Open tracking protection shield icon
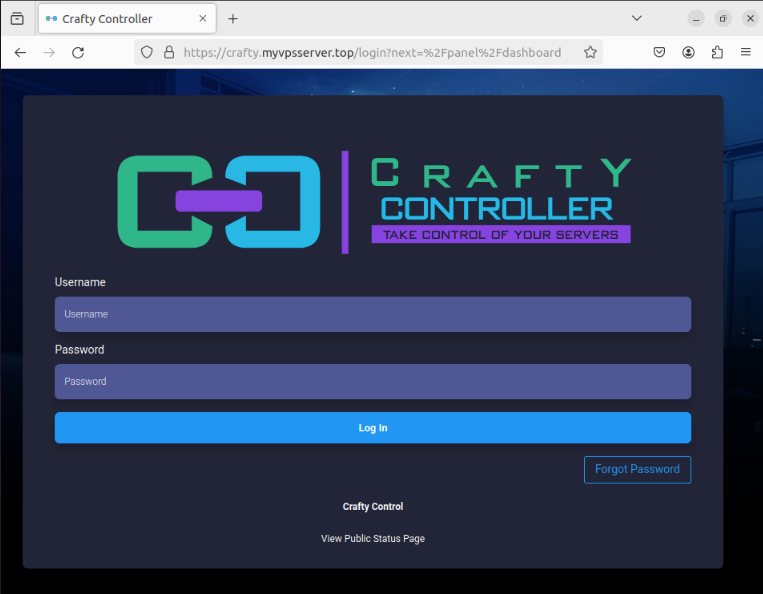 pyautogui.click(x=146, y=52)
